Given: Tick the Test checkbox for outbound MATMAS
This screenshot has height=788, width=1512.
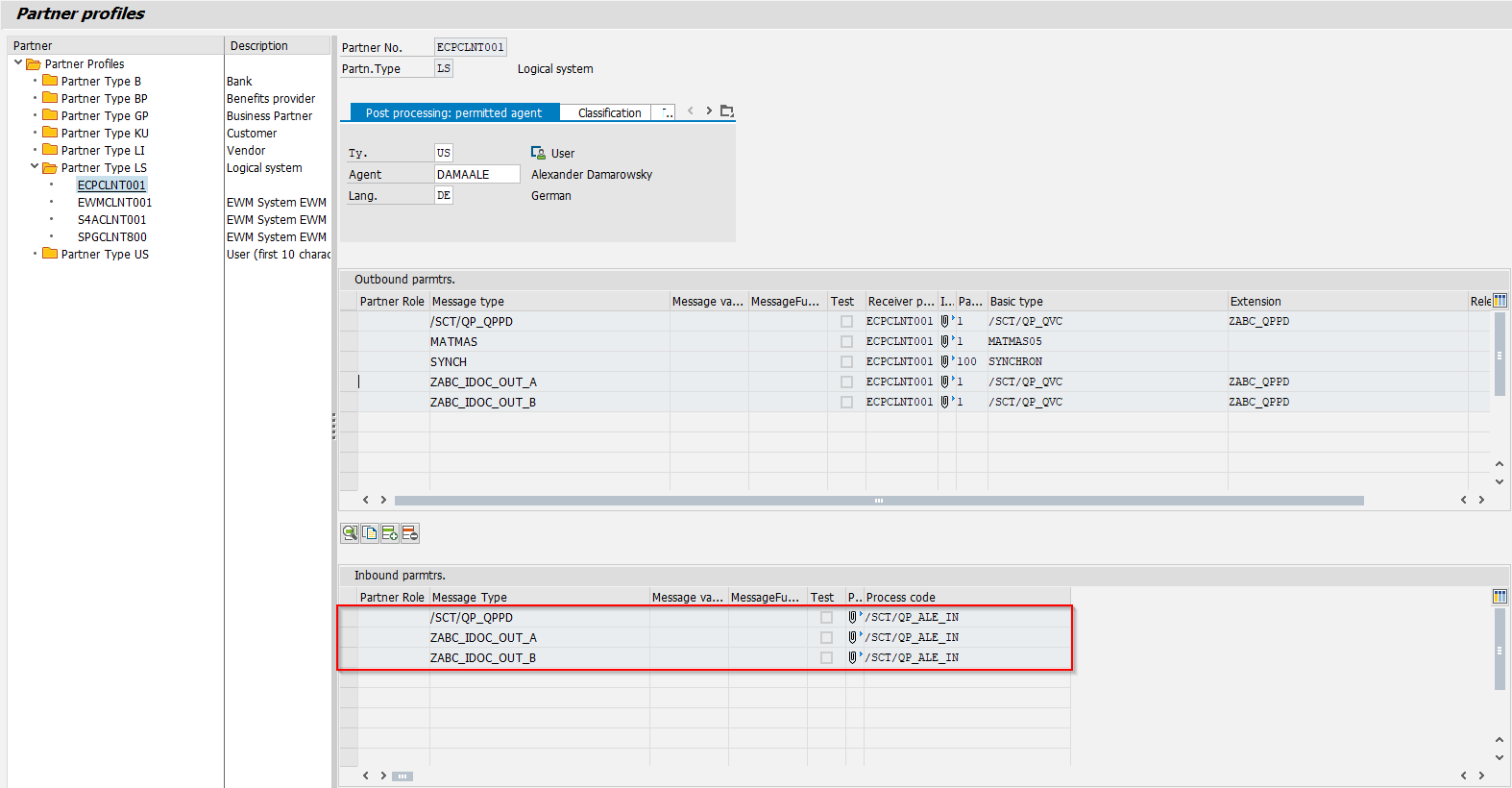Looking at the screenshot, I should coord(846,341).
